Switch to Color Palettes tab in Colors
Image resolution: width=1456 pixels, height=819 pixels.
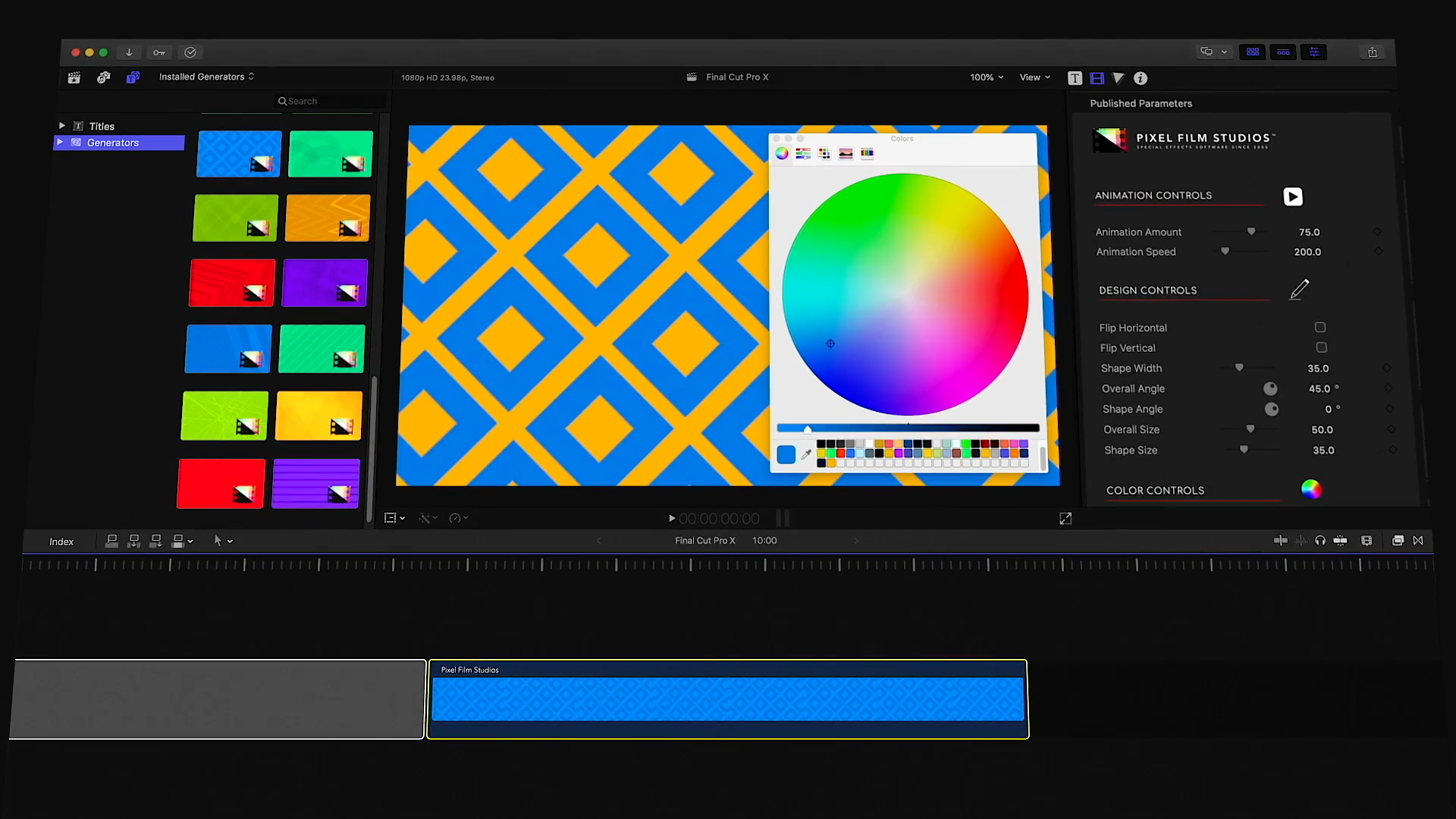pyautogui.click(x=824, y=153)
